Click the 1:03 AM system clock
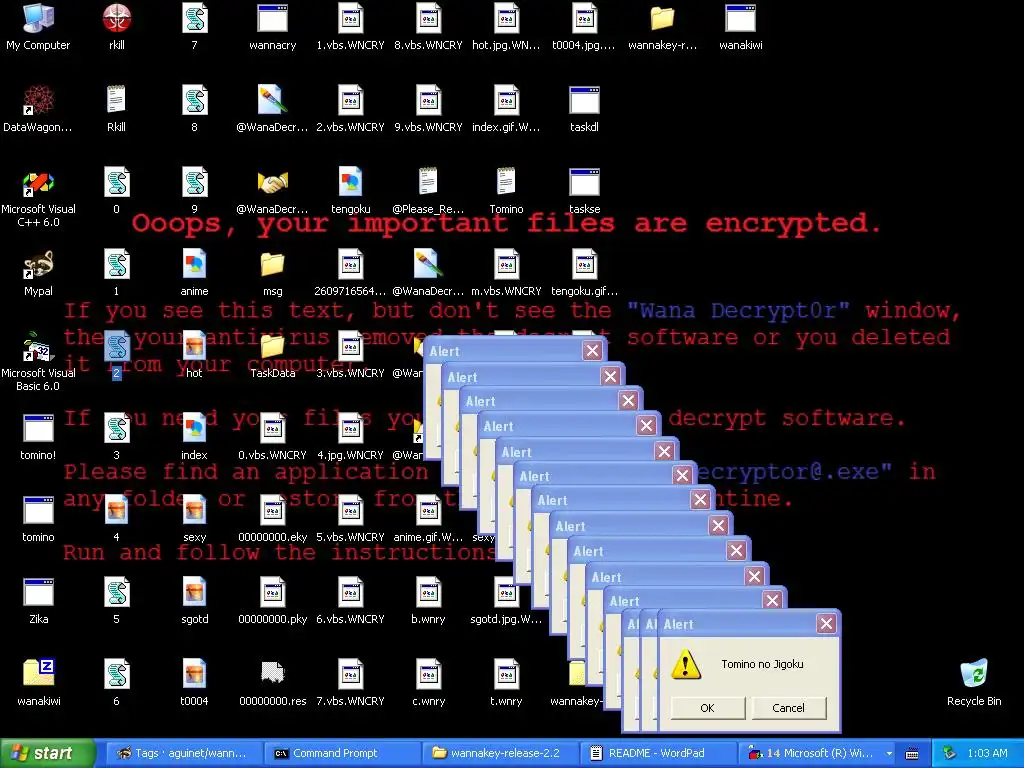Viewport: 1024px width, 768px height. point(987,753)
